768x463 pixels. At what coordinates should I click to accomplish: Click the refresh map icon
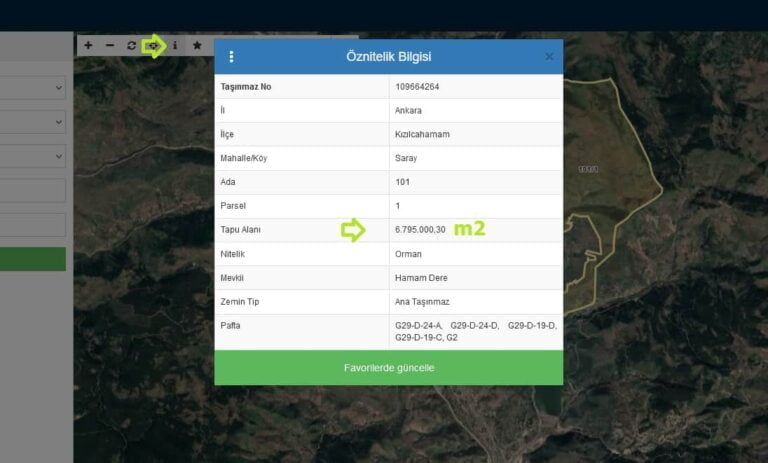tap(131, 46)
